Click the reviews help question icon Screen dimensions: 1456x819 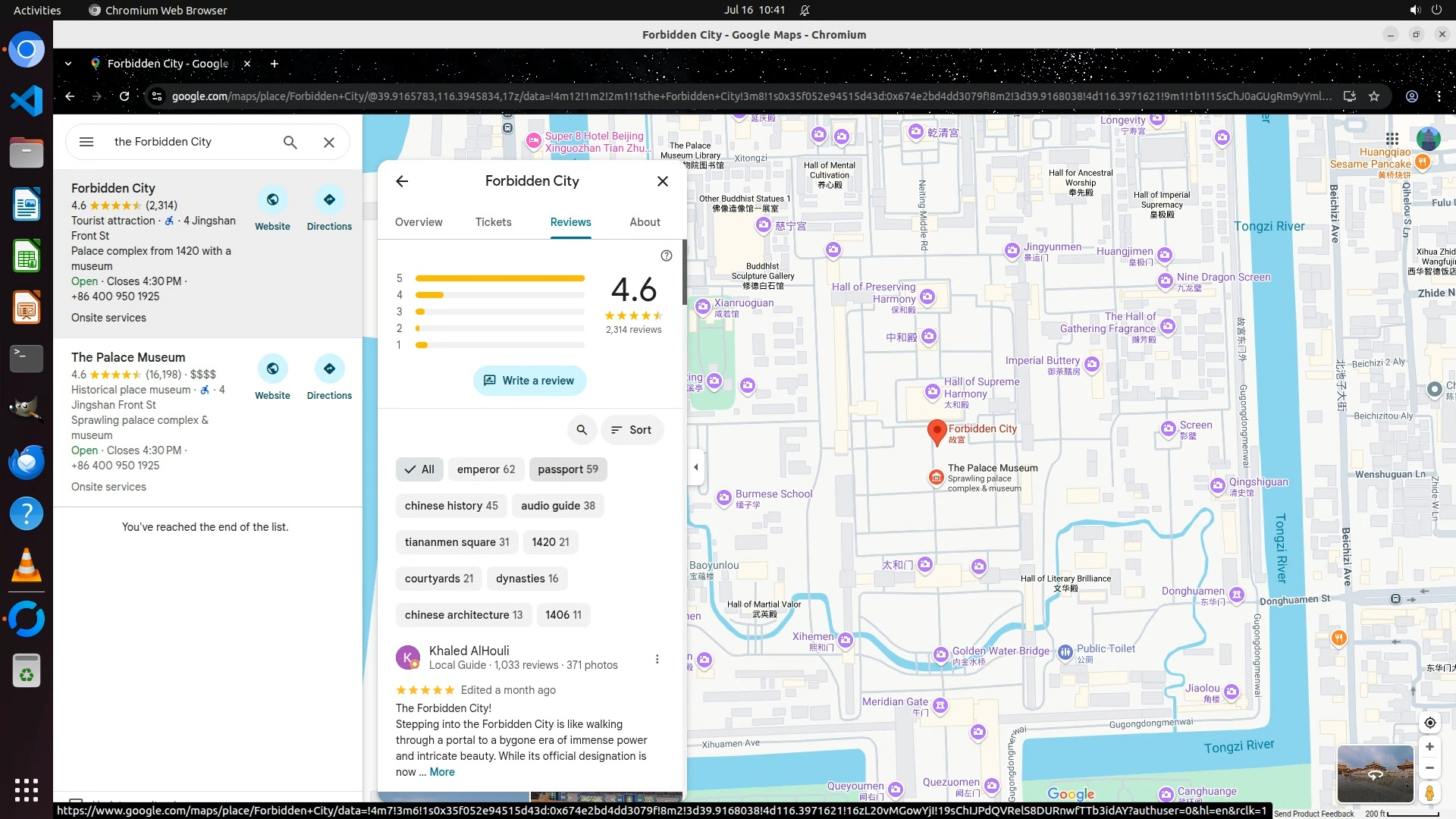click(666, 256)
